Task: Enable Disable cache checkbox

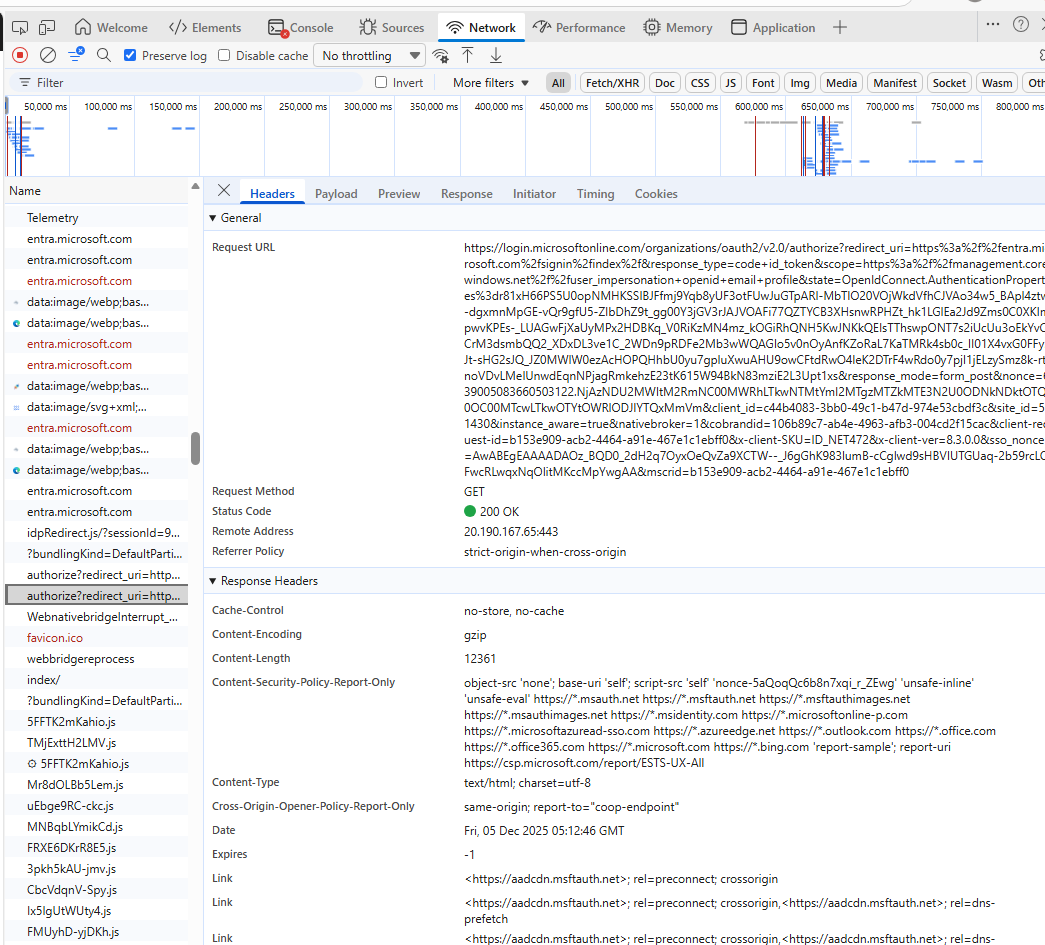Action: (x=224, y=56)
